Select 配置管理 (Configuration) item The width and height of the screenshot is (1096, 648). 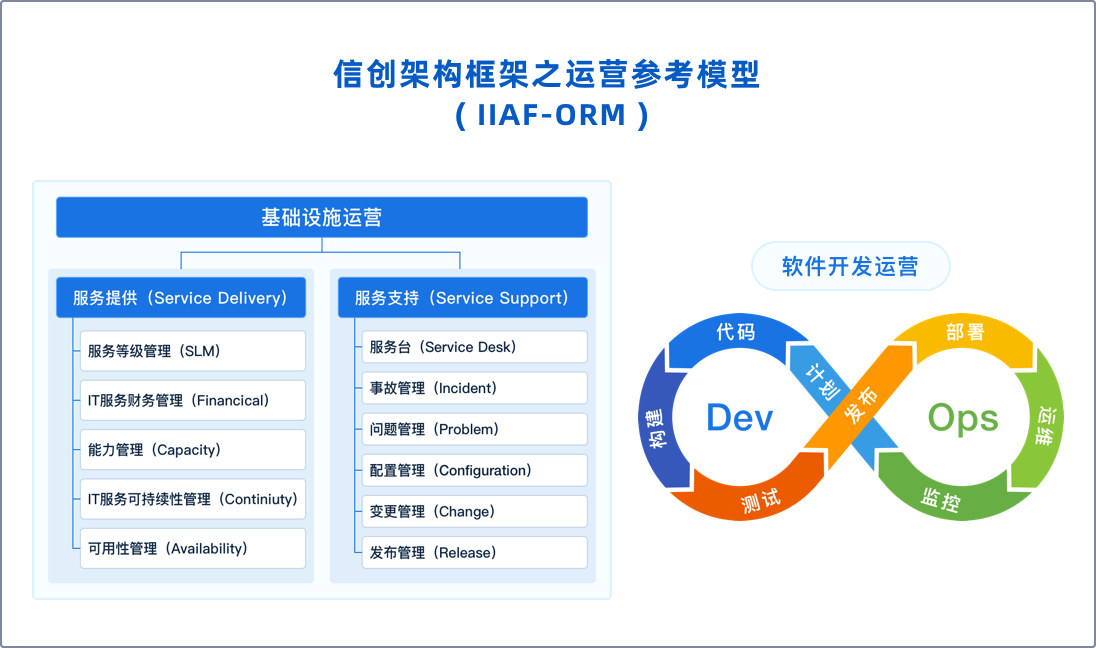tap(474, 470)
